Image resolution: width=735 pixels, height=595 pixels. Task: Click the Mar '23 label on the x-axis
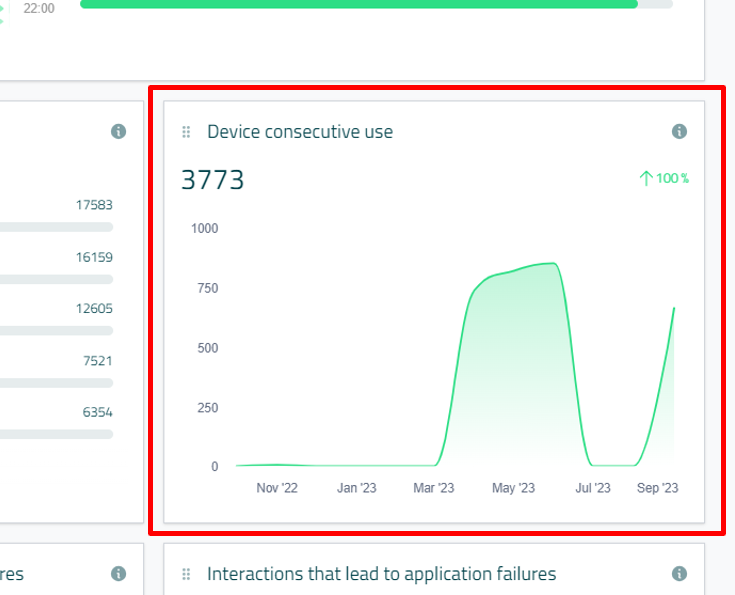click(434, 488)
